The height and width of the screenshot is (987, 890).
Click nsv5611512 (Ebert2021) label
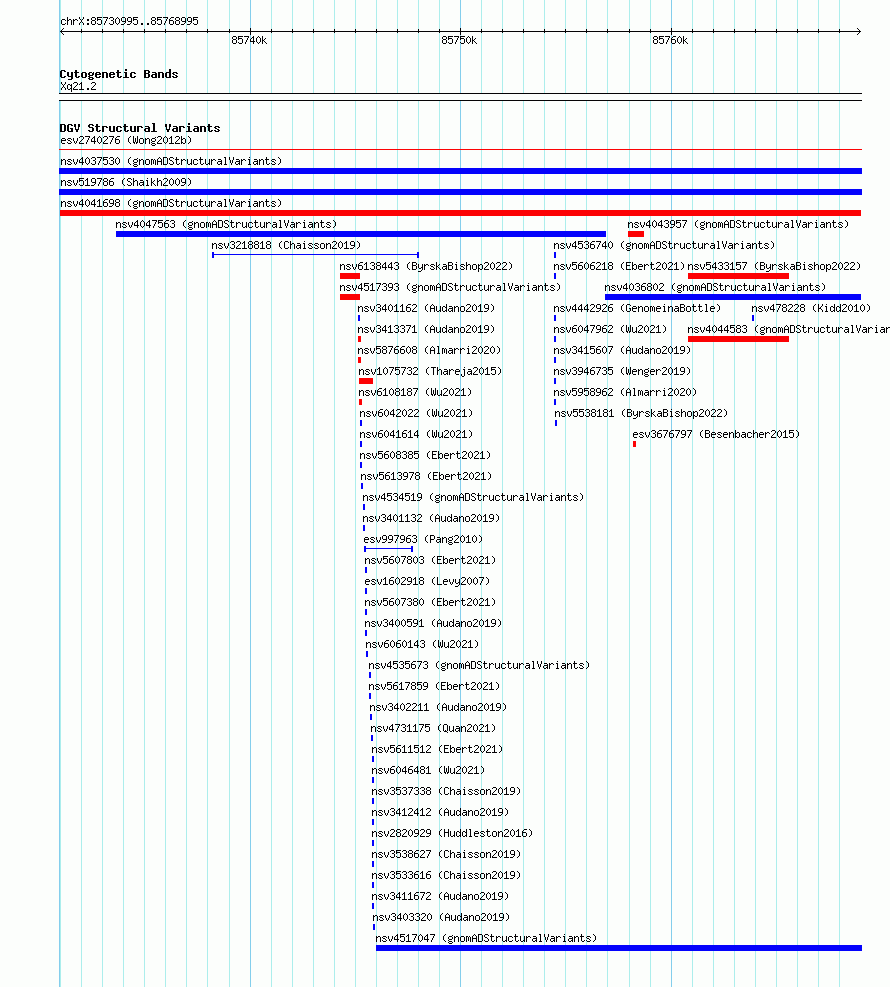point(437,749)
